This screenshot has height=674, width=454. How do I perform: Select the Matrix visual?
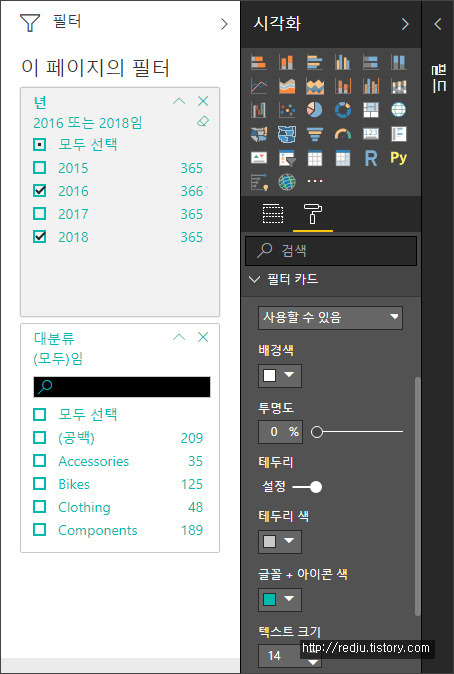[x=343, y=158]
